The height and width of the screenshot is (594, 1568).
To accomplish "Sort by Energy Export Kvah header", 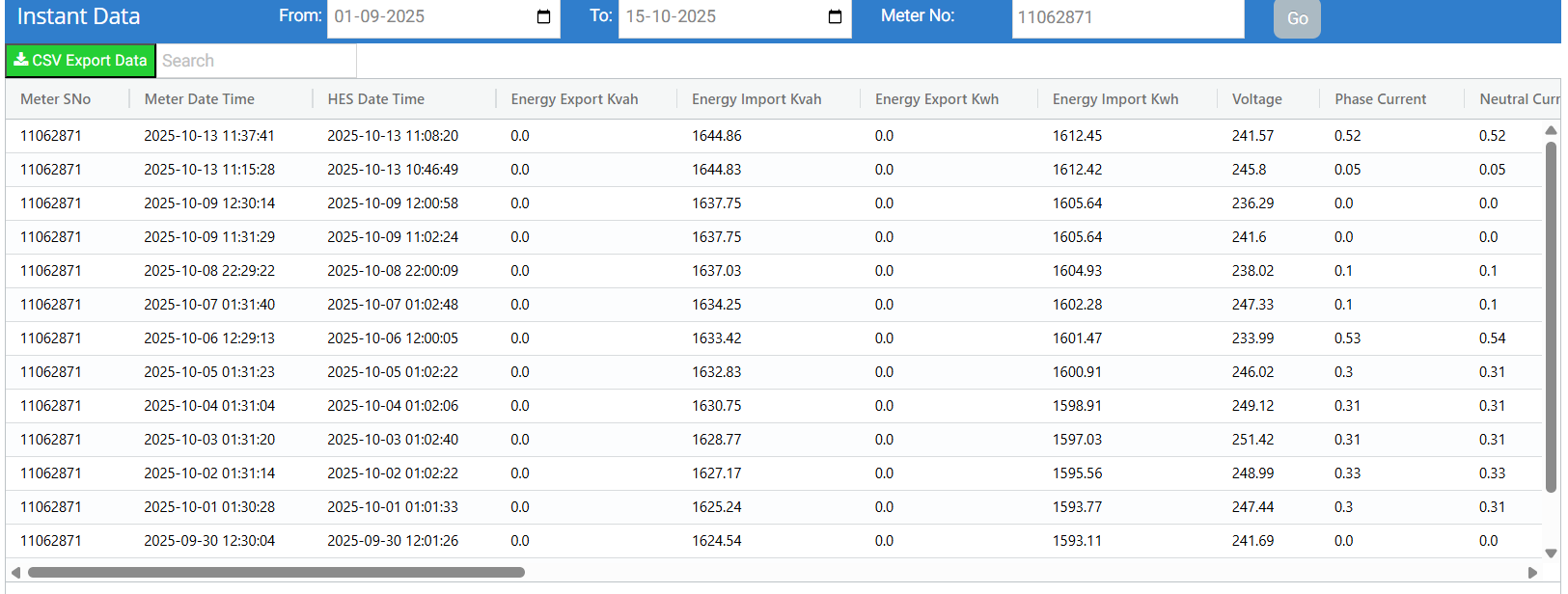I will [x=574, y=99].
